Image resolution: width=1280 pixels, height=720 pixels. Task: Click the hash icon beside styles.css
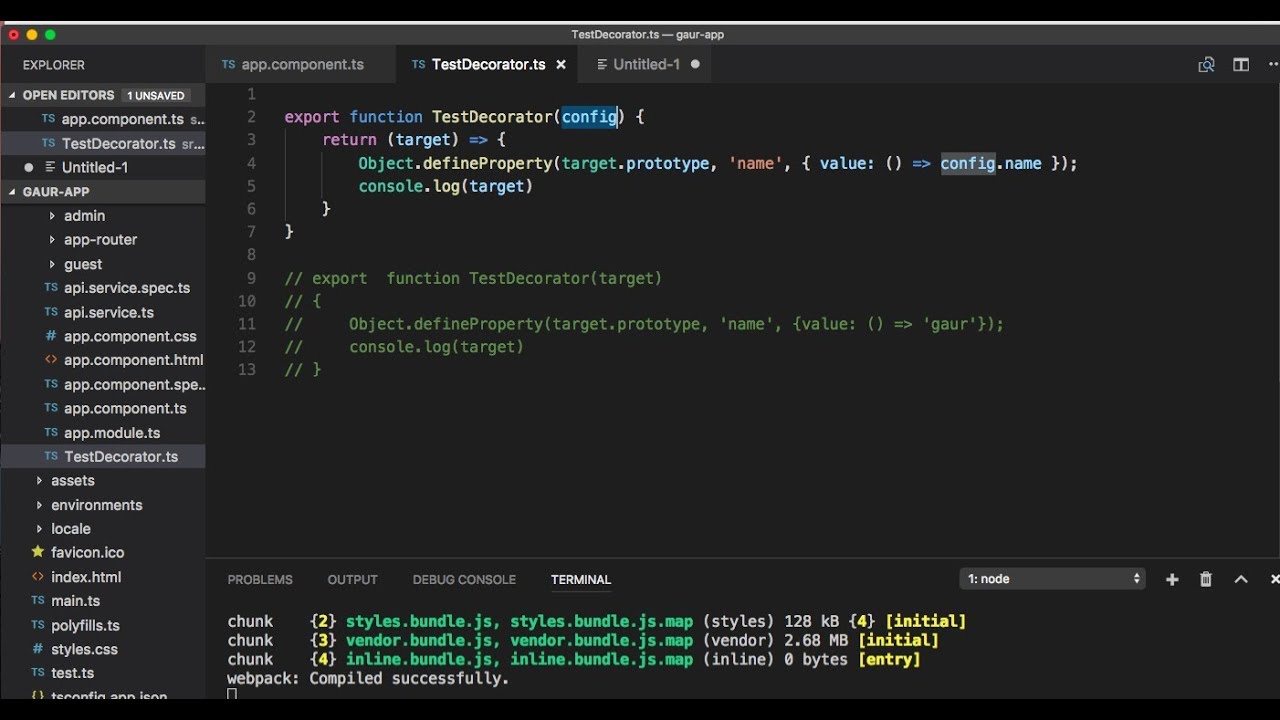click(38, 649)
